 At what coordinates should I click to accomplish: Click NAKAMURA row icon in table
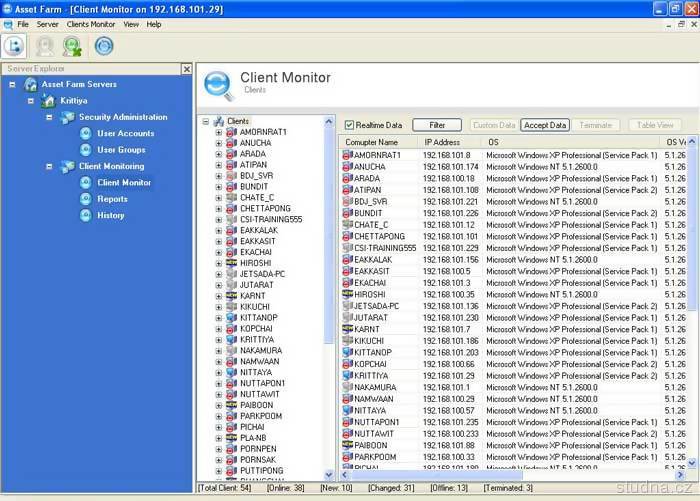[x=347, y=388]
